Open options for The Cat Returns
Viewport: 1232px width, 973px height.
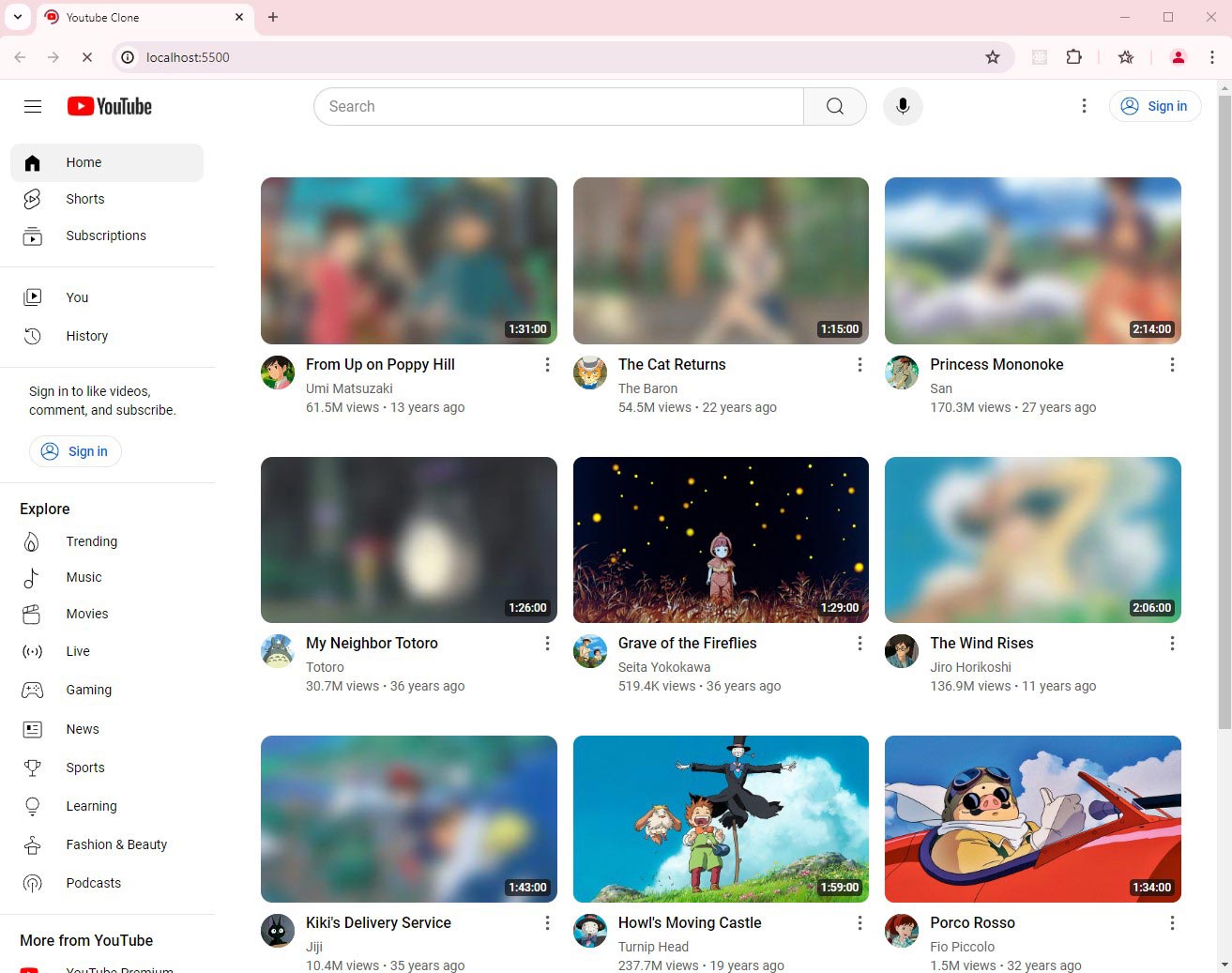tap(859, 364)
